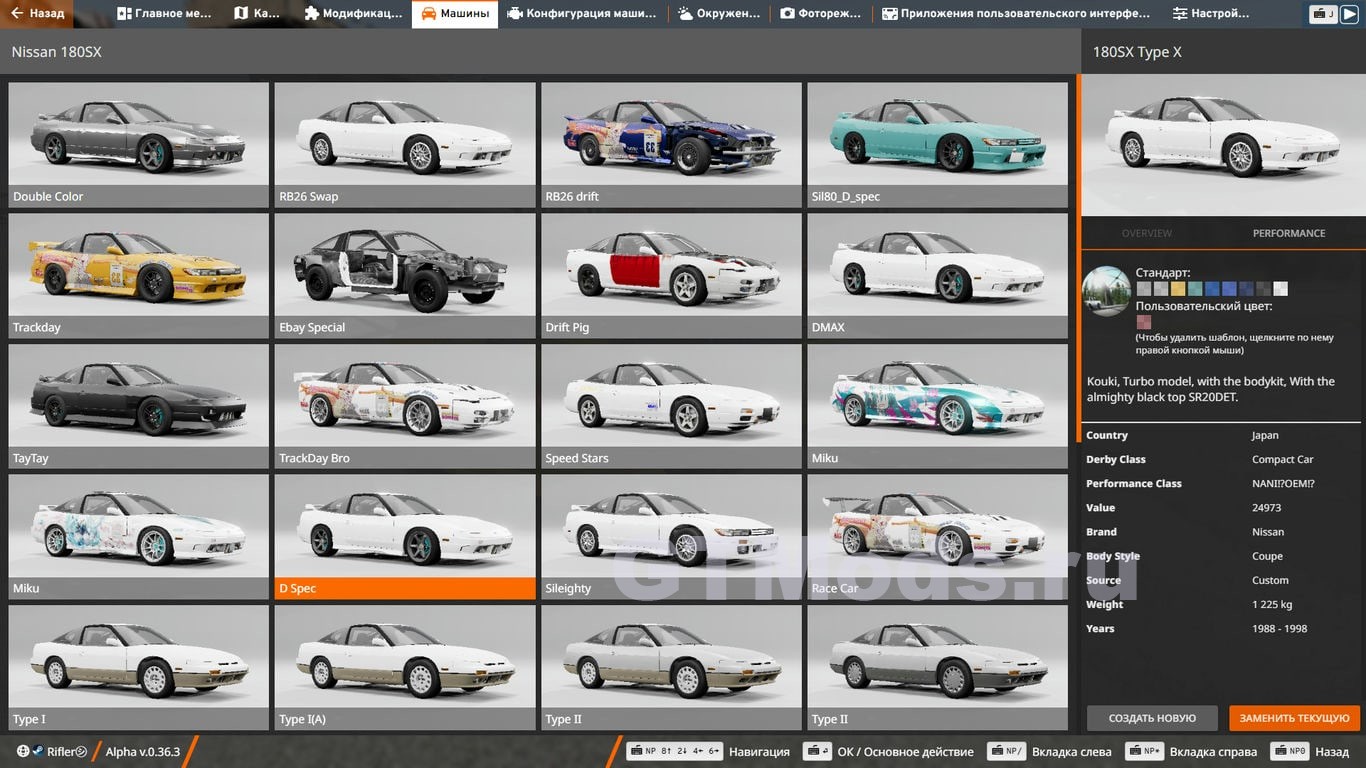This screenshot has height=768, width=1366.
Task: Click the СОЗДАТЬ НОВУЮ button
Action: click(x=1152, y=718)
